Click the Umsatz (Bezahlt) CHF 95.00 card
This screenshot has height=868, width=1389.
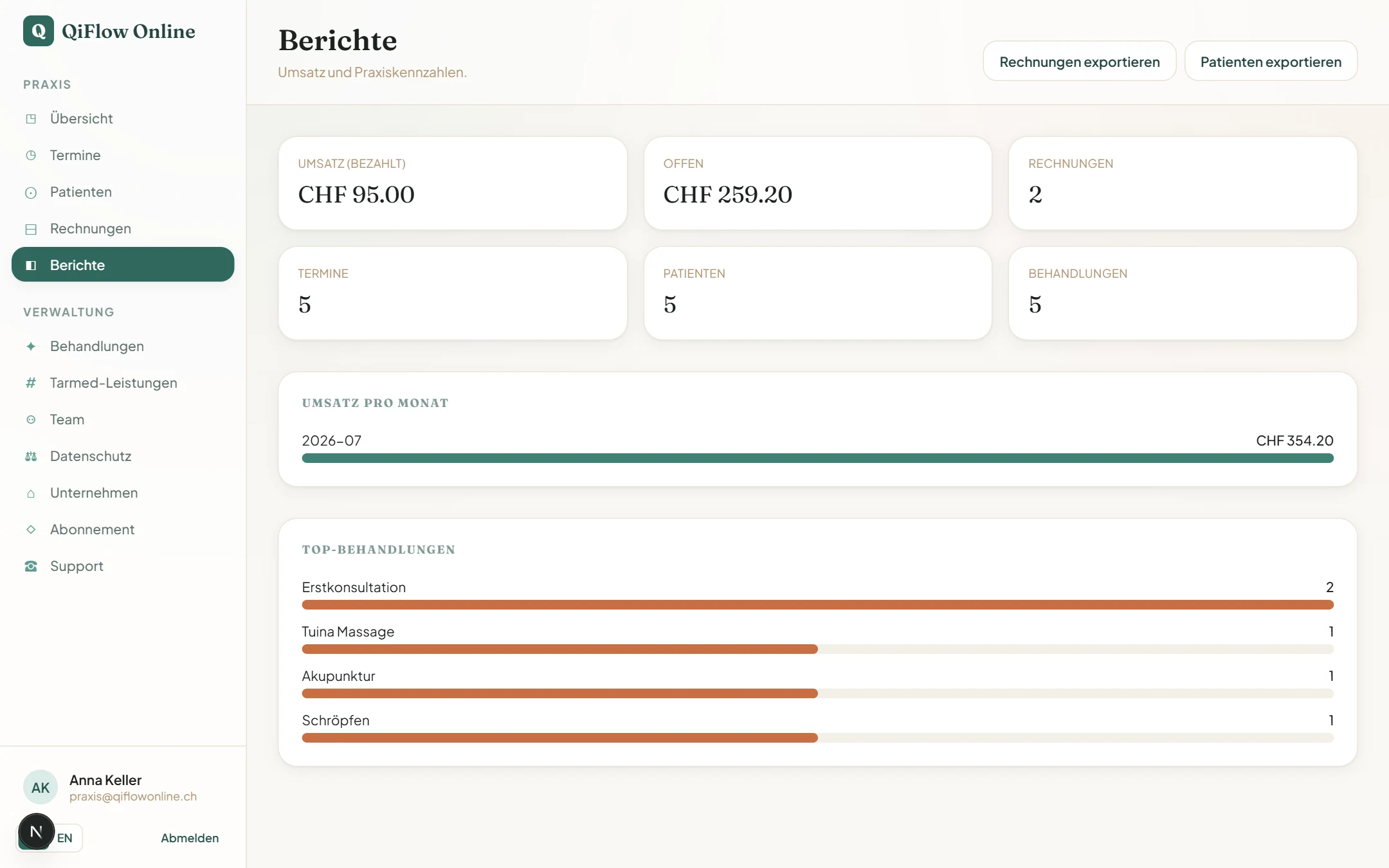453,183
